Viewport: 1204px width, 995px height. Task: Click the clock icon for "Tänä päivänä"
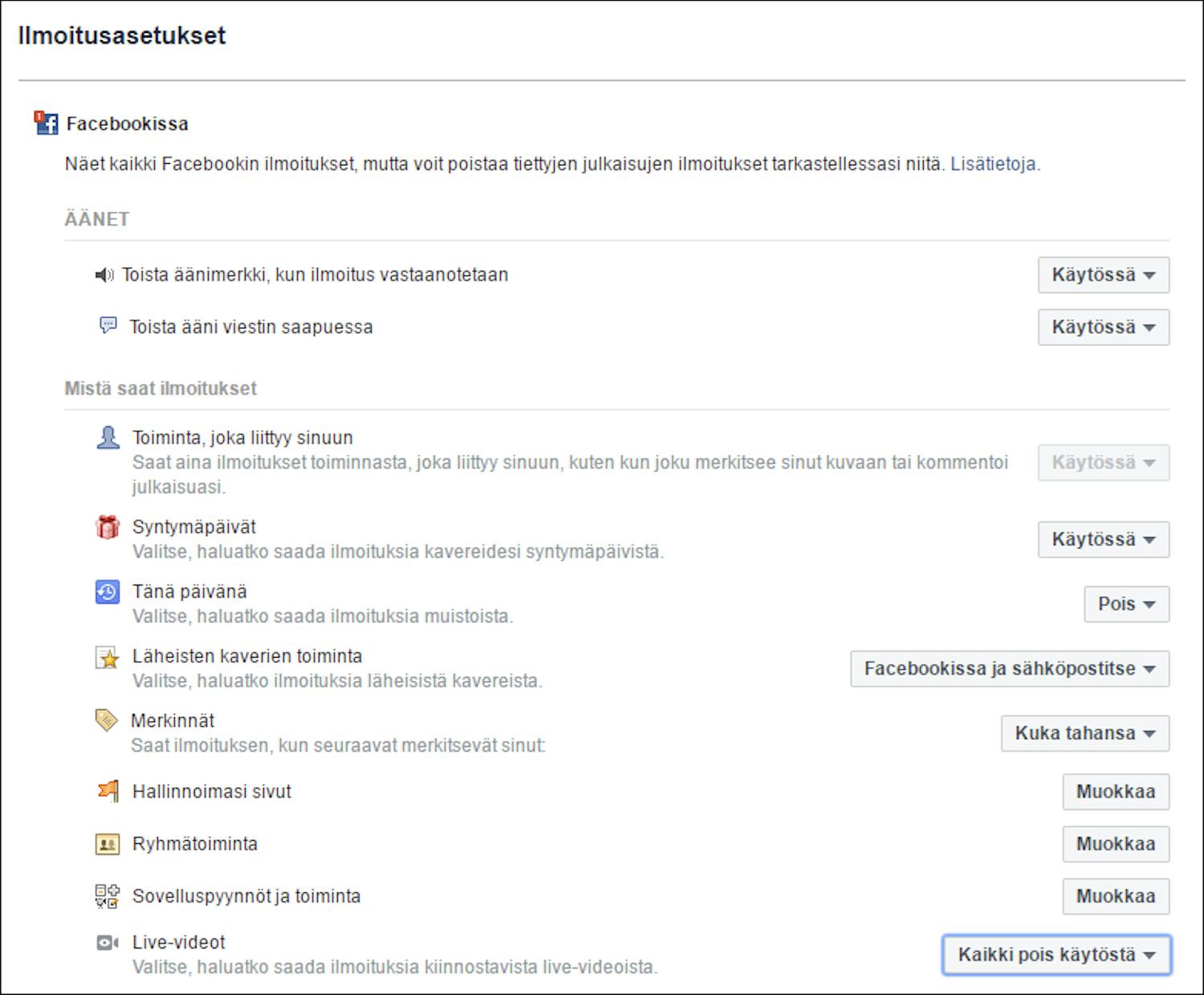click(x=107, y=591)
